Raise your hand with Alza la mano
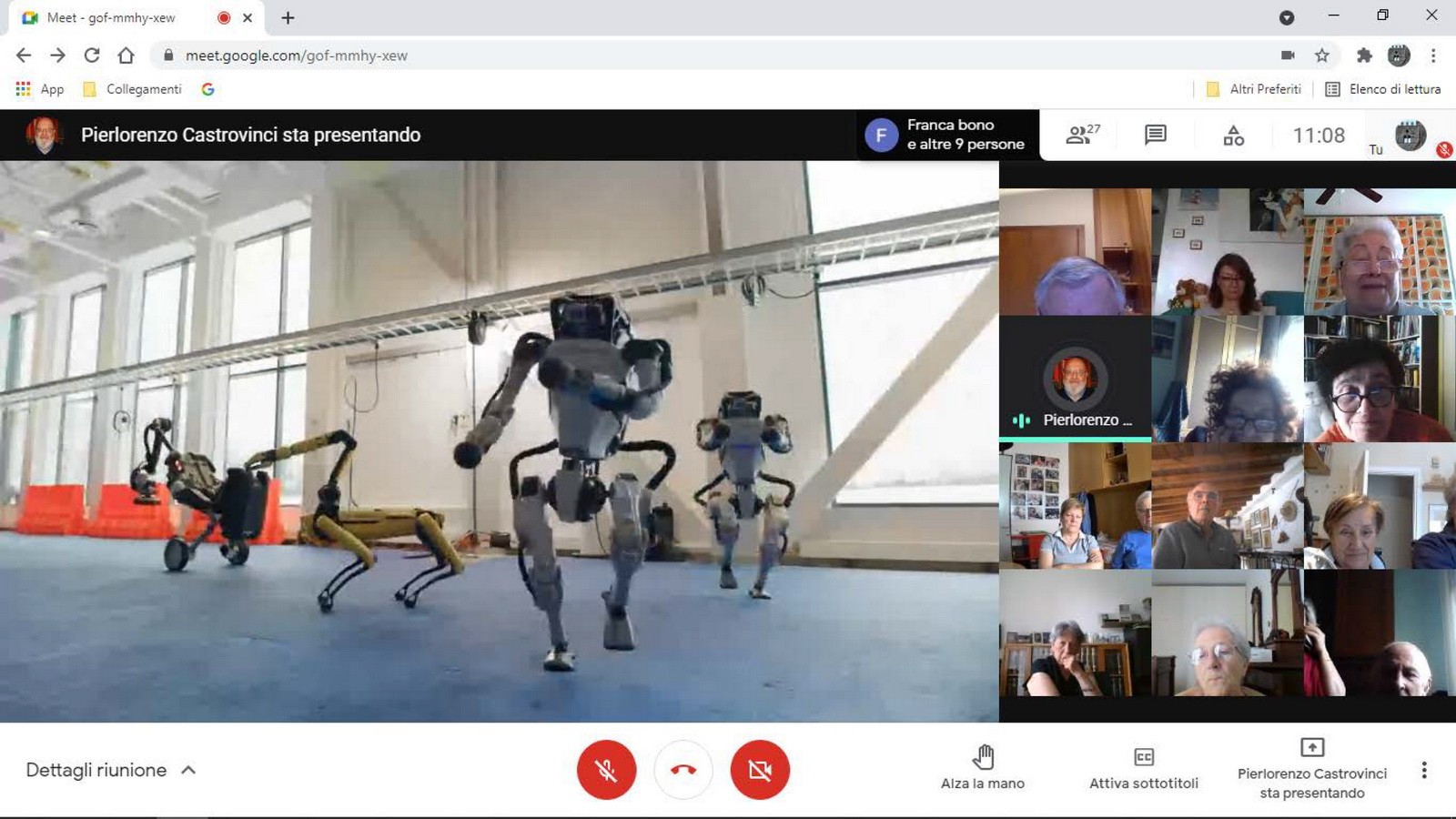1456x819 pixels. [983, 767]
